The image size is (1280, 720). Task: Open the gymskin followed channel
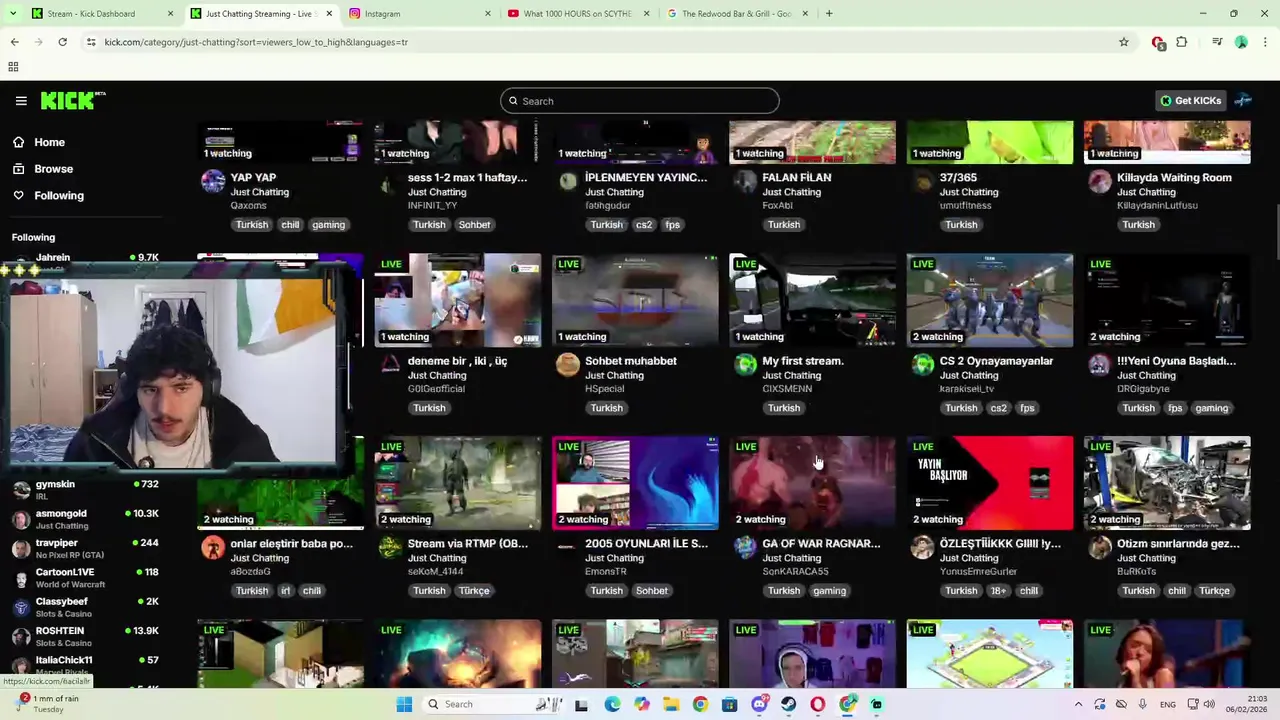tap(85, 490)
